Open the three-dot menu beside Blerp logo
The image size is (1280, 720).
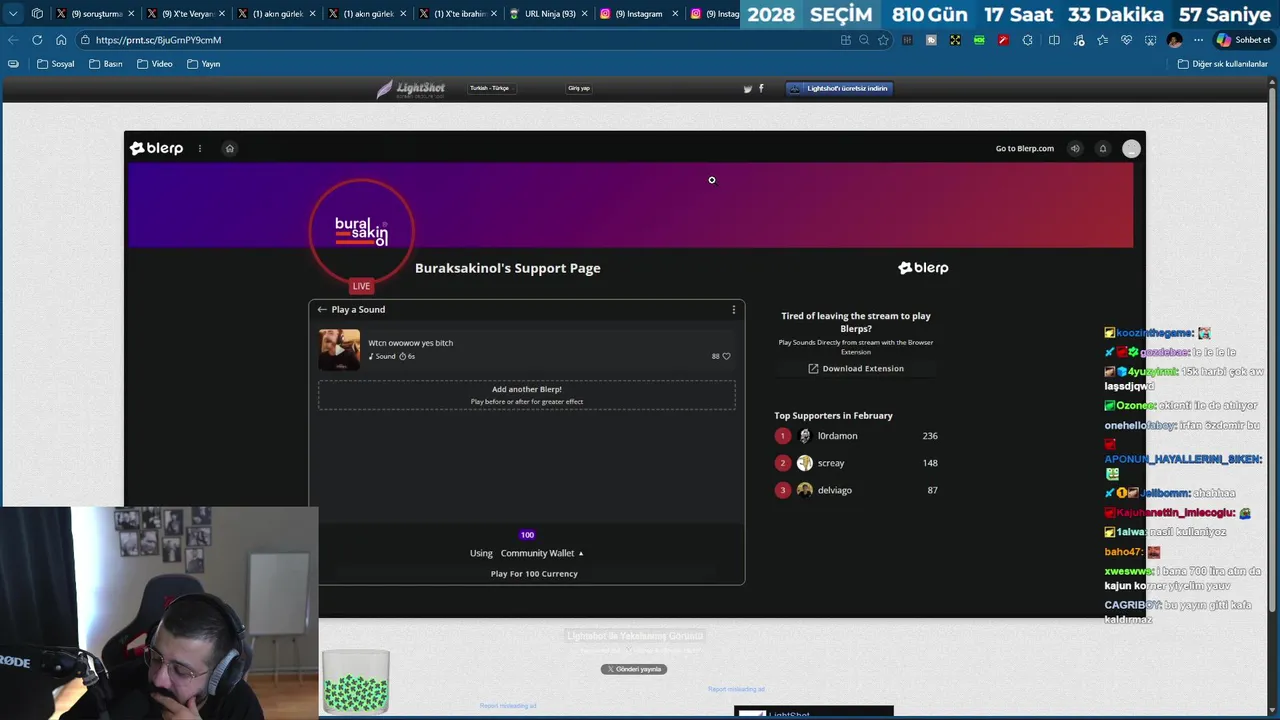click(x=200, y=148)
